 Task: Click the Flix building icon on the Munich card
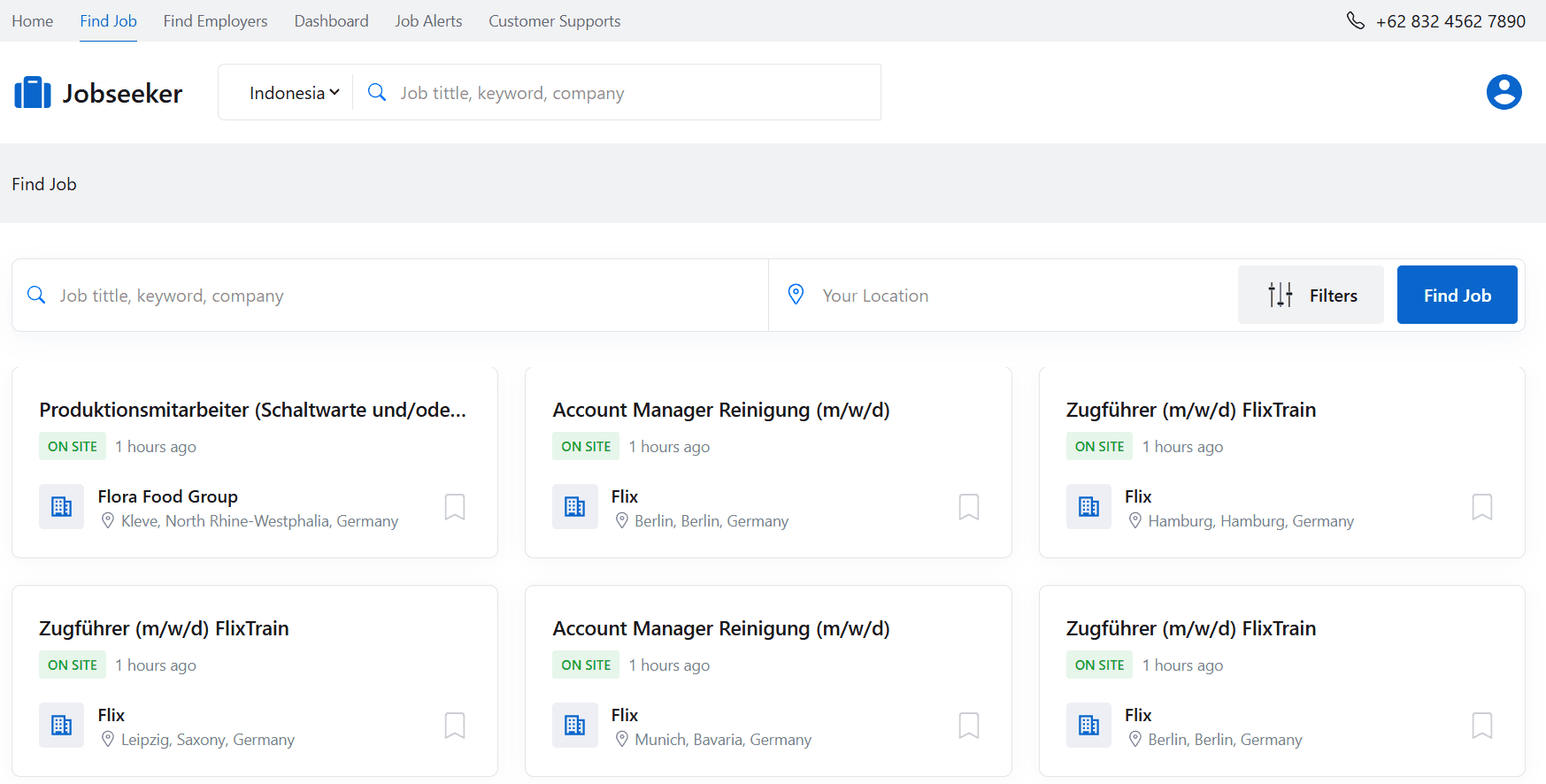(575, 726)
